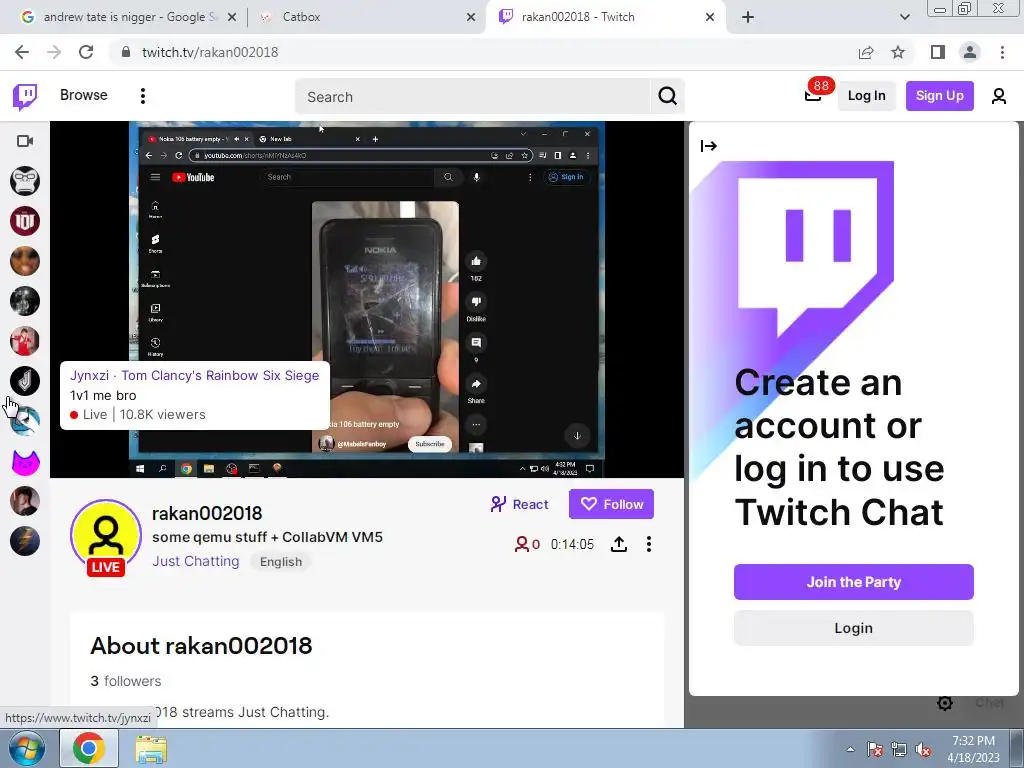Bookmark this page with the star icon
This screenshot has height=768, width=1024.
coord(898,52)
